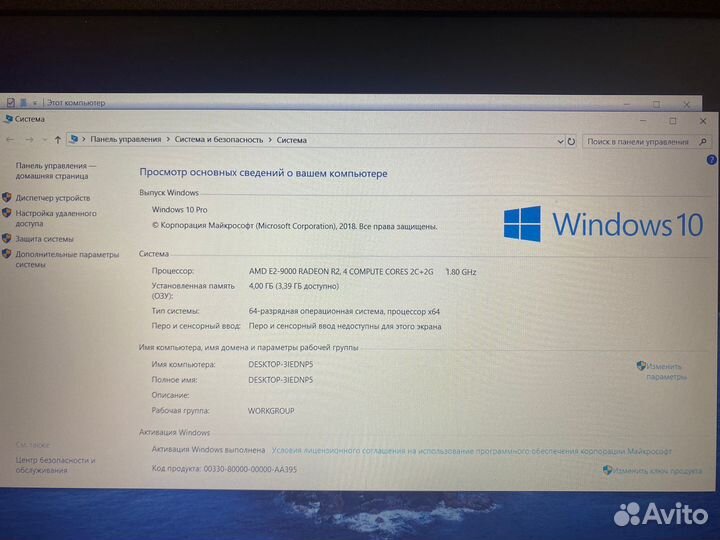The height and width of the screenshot is (540, 720).
Task: Open quick access toolbar dropdown in Этот компьютер
Action: click(35, 103)
